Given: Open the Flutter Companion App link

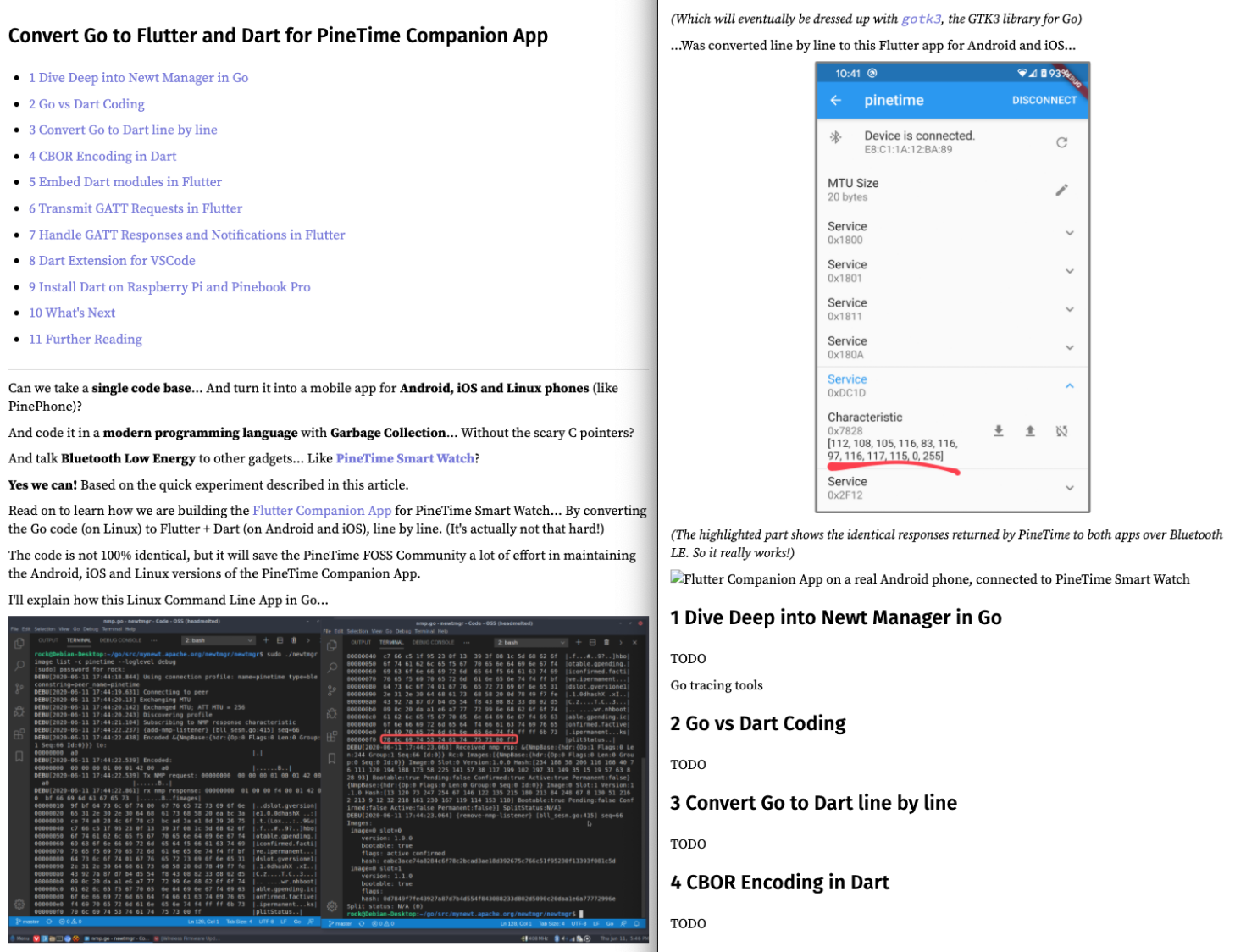Looking at the screenshot, I should click(x=322, y=511).
